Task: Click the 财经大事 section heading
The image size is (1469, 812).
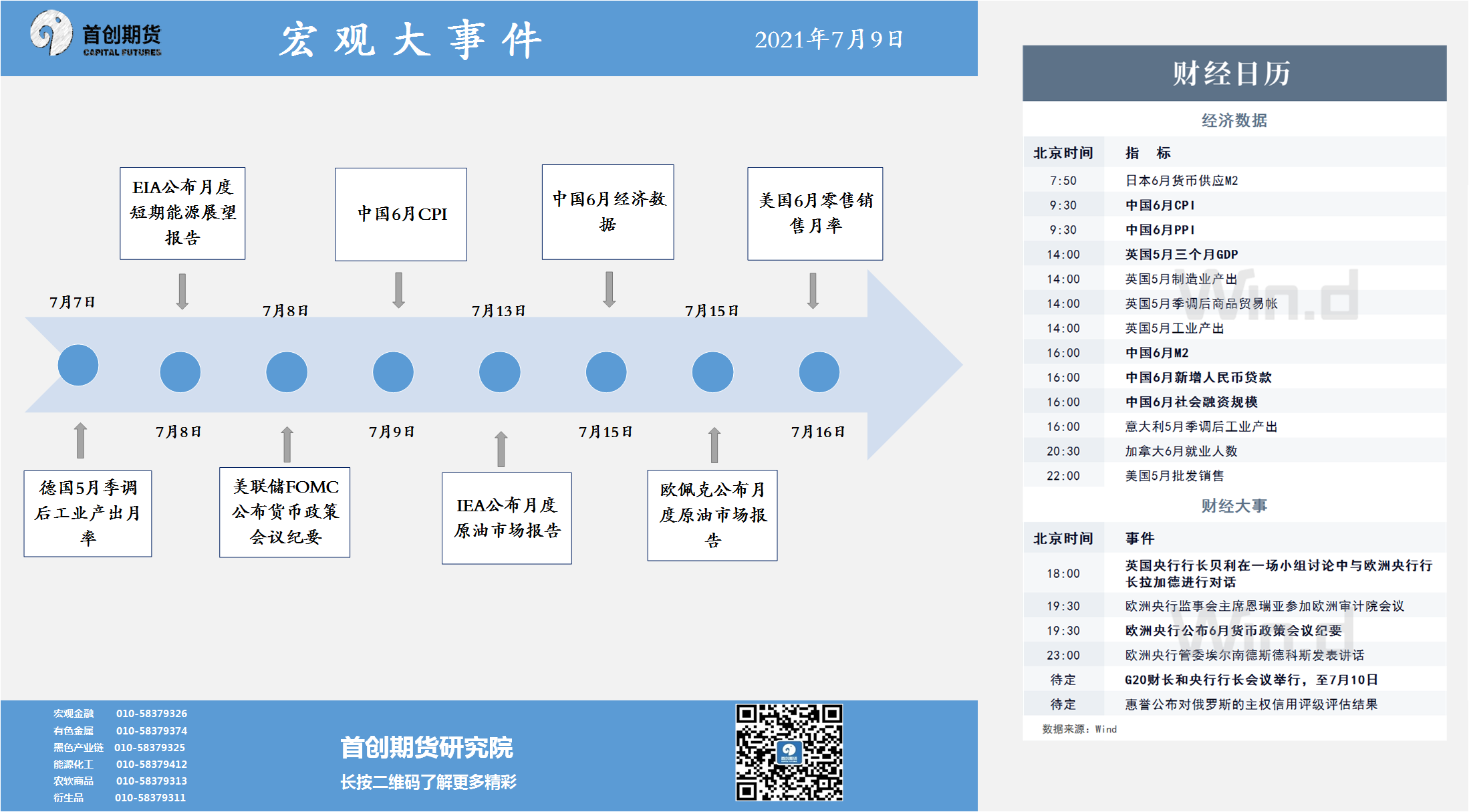Action: (x=1234, y=506)
